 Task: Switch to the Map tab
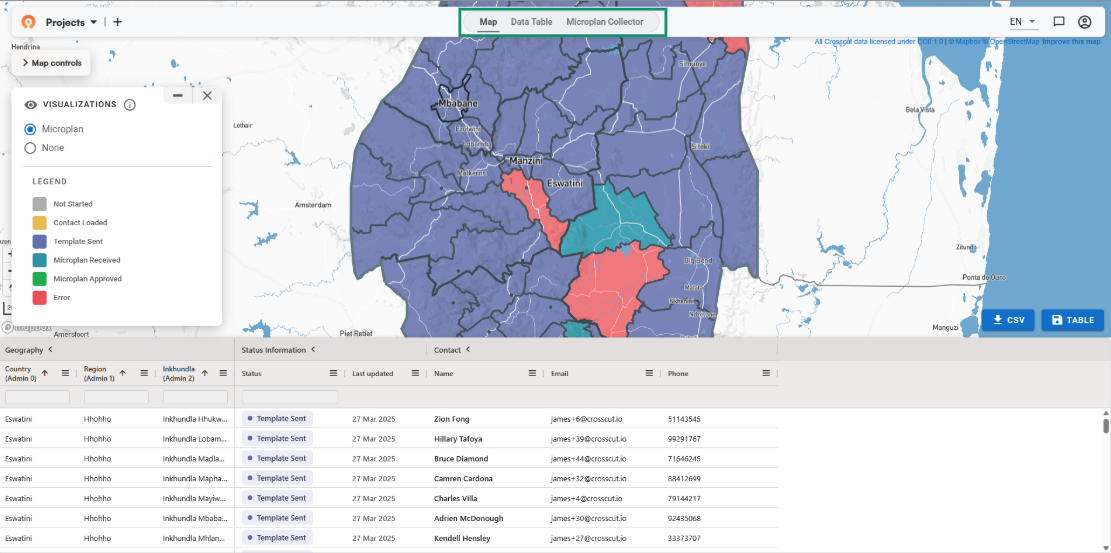click(488, 22)
